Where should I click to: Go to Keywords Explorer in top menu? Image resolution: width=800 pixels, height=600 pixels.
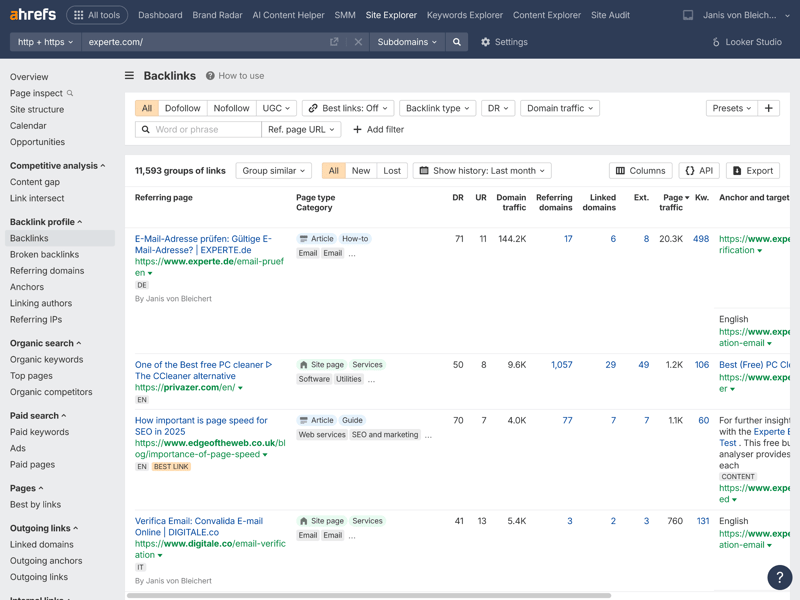click(x=464, y=15)
